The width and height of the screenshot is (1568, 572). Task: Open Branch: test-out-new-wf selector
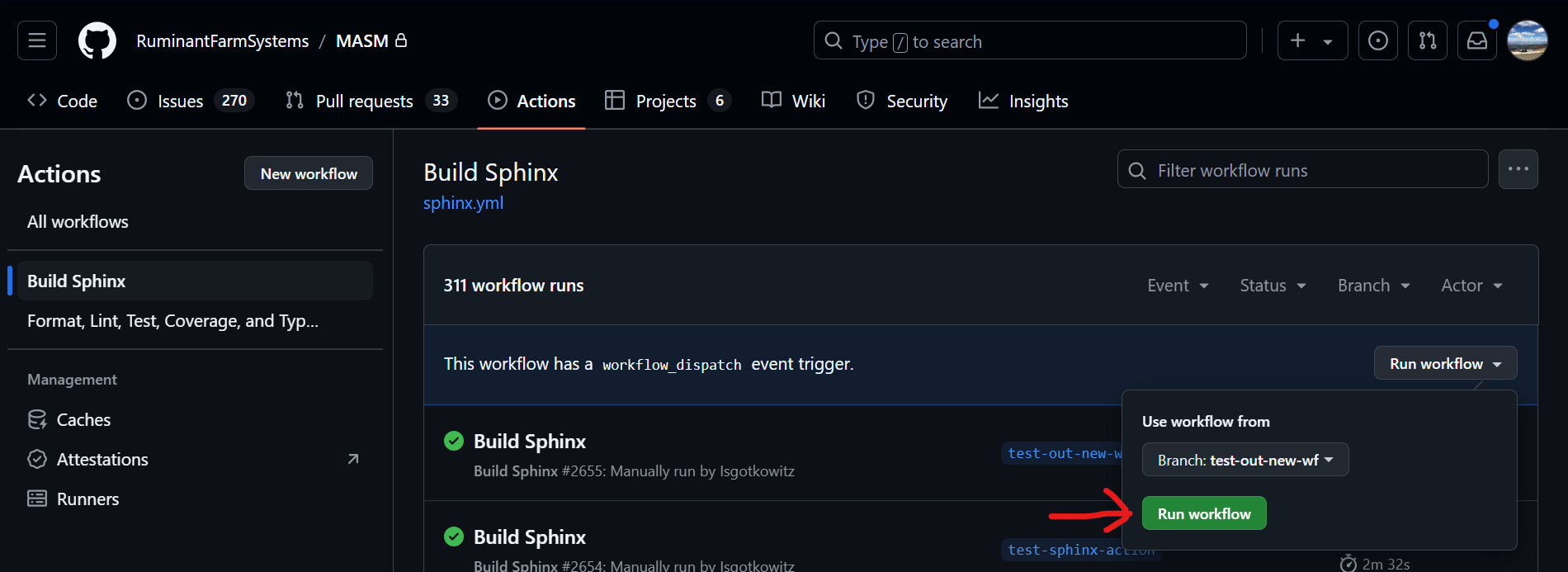(x=1245, y=460)
